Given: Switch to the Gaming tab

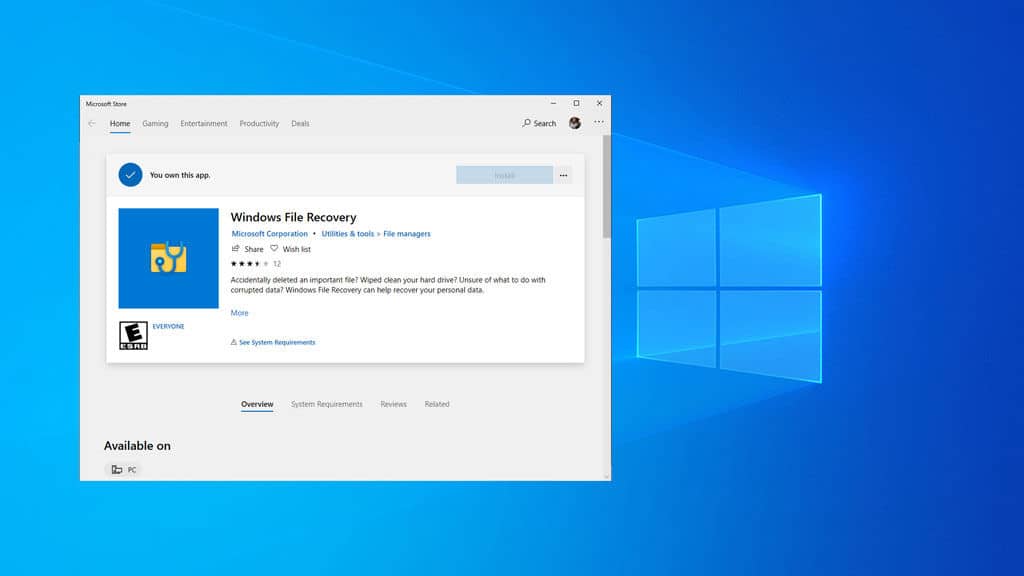Looking at the screenshot, I should pyautogui.click(x=155, y=123).
